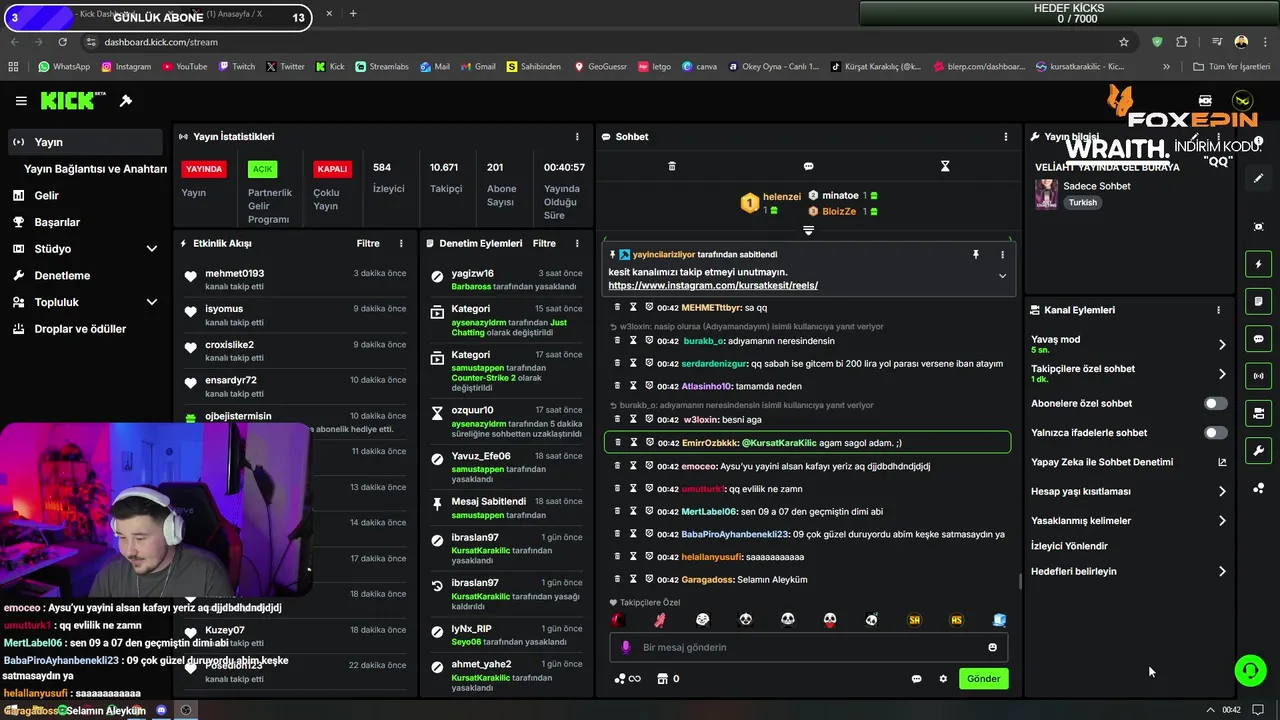Open the Kick hamburger menu
This screenshot has width=1280, height=720.
point(21,101)
